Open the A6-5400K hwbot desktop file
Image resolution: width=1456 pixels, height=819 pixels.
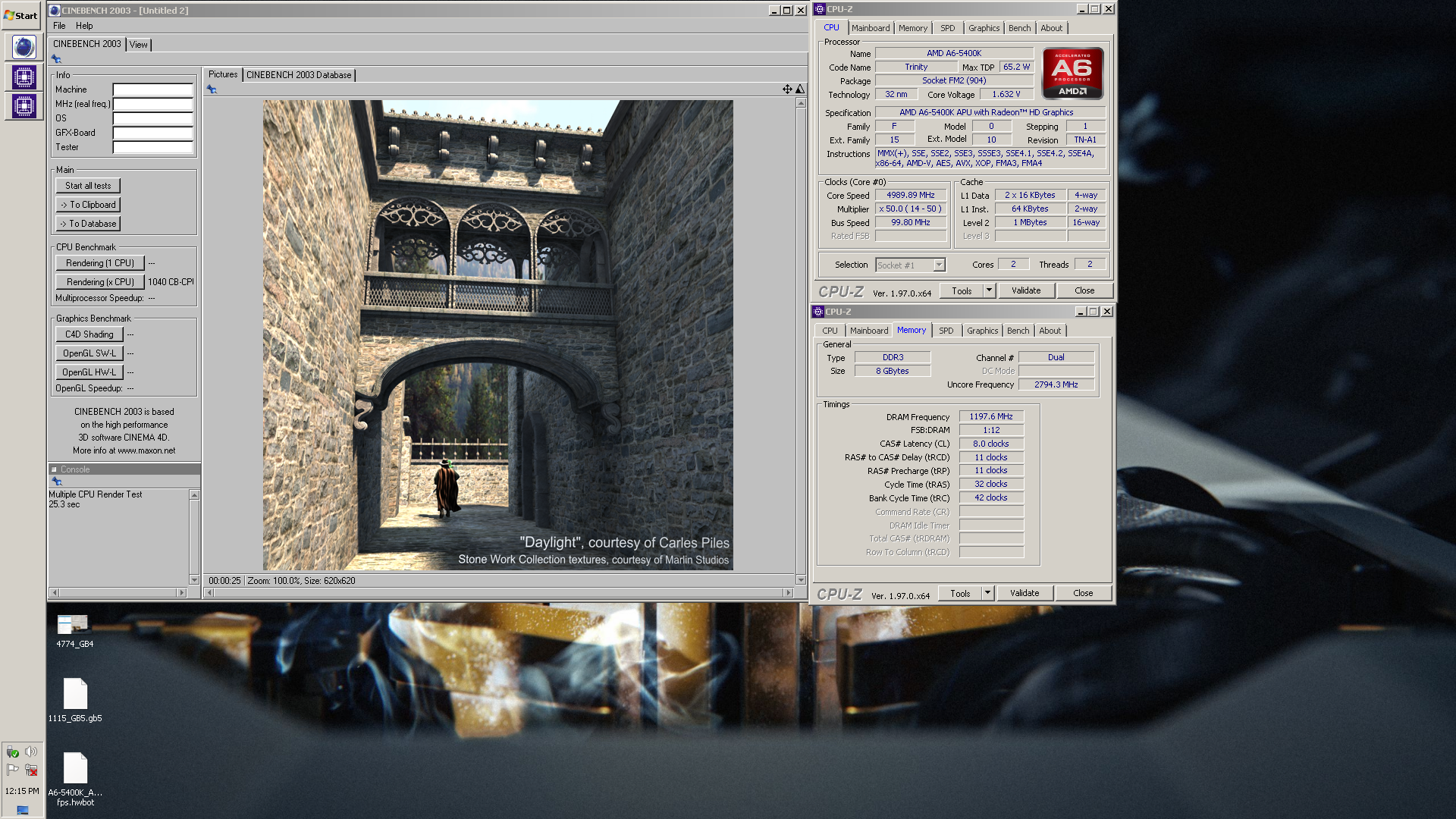click(75, 780)
